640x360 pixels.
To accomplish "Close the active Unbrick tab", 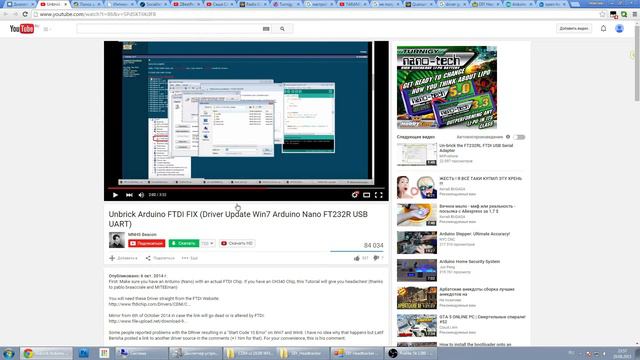I will pos(65,4).
